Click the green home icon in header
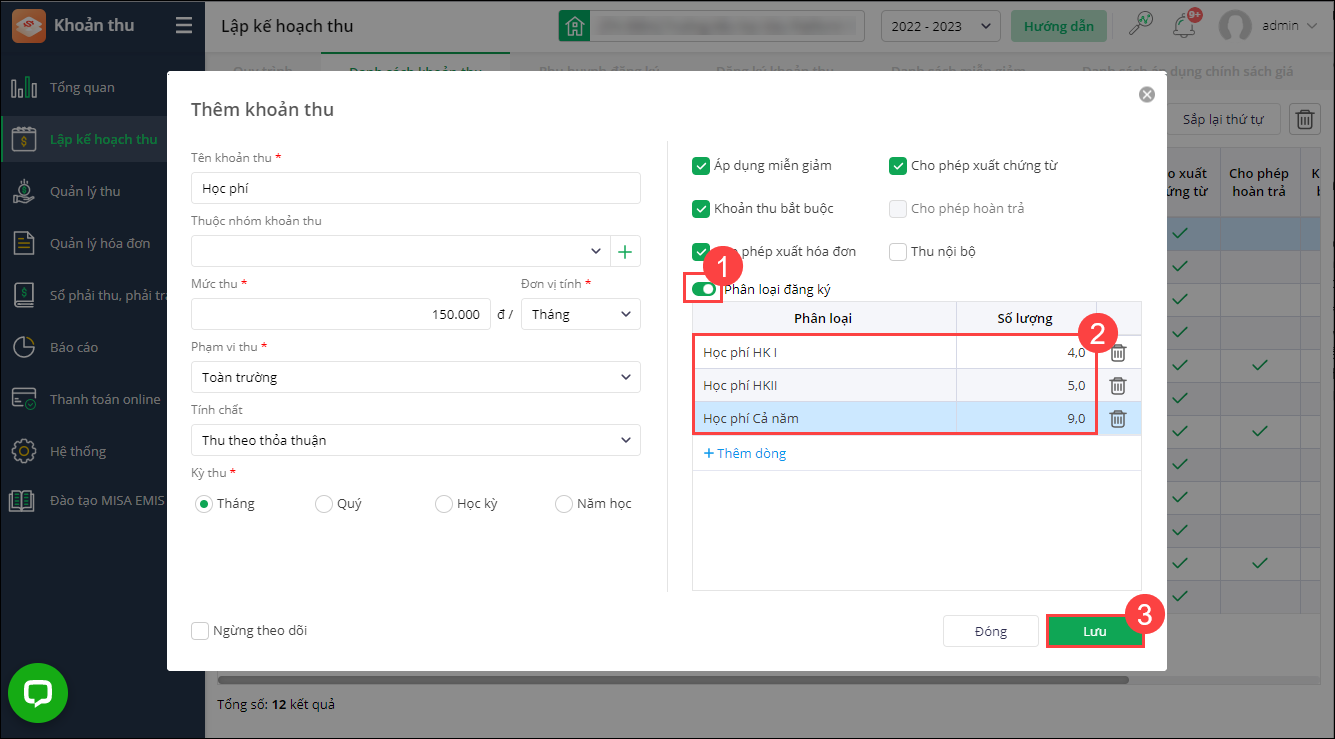Screen dimensions: 1335x739 click(x=574, y=26)
